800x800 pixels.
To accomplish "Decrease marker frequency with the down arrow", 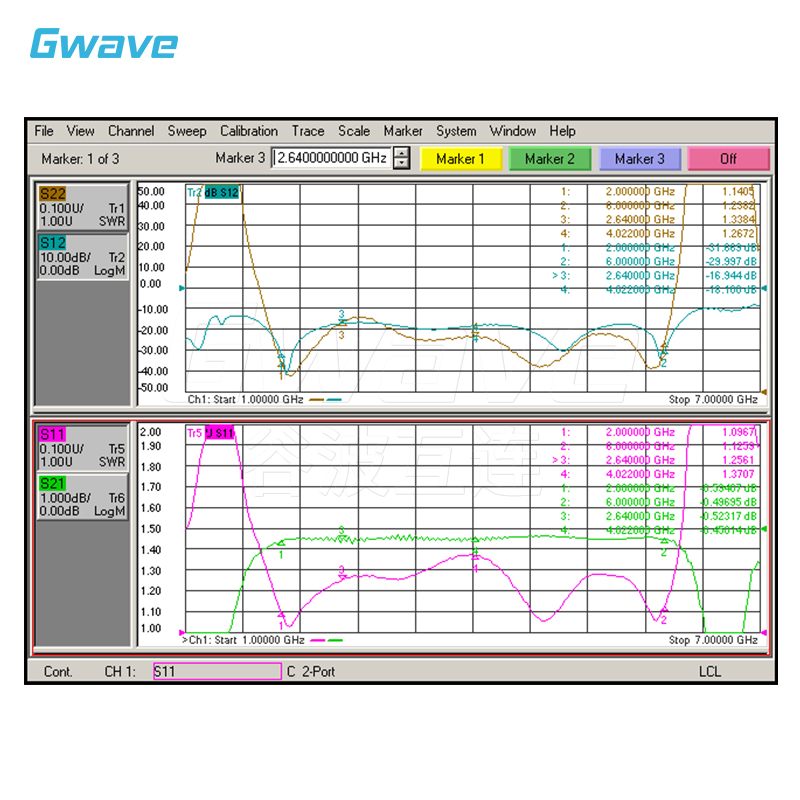I will 402,163.
